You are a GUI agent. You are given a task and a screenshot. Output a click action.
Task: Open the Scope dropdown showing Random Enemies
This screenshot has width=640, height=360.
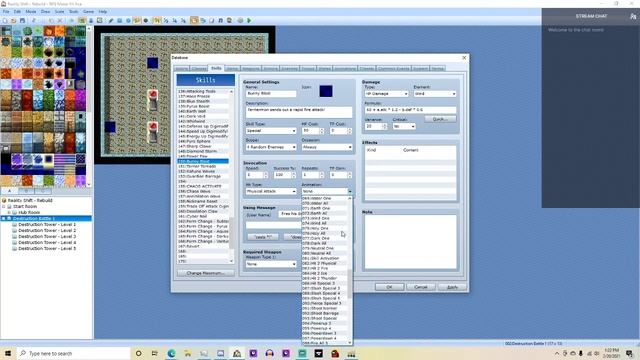271,147
